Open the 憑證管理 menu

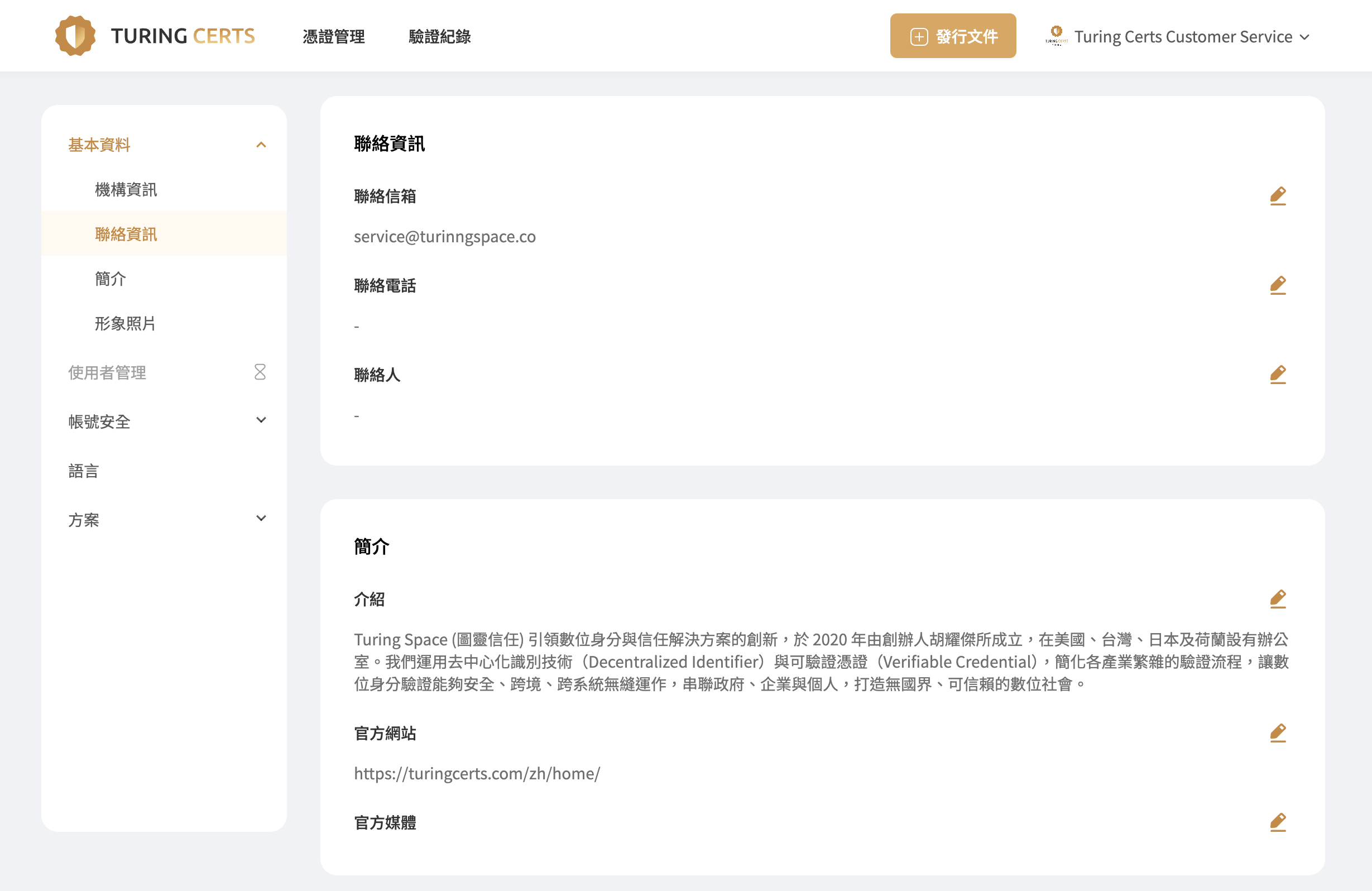(x=333, y=37)
